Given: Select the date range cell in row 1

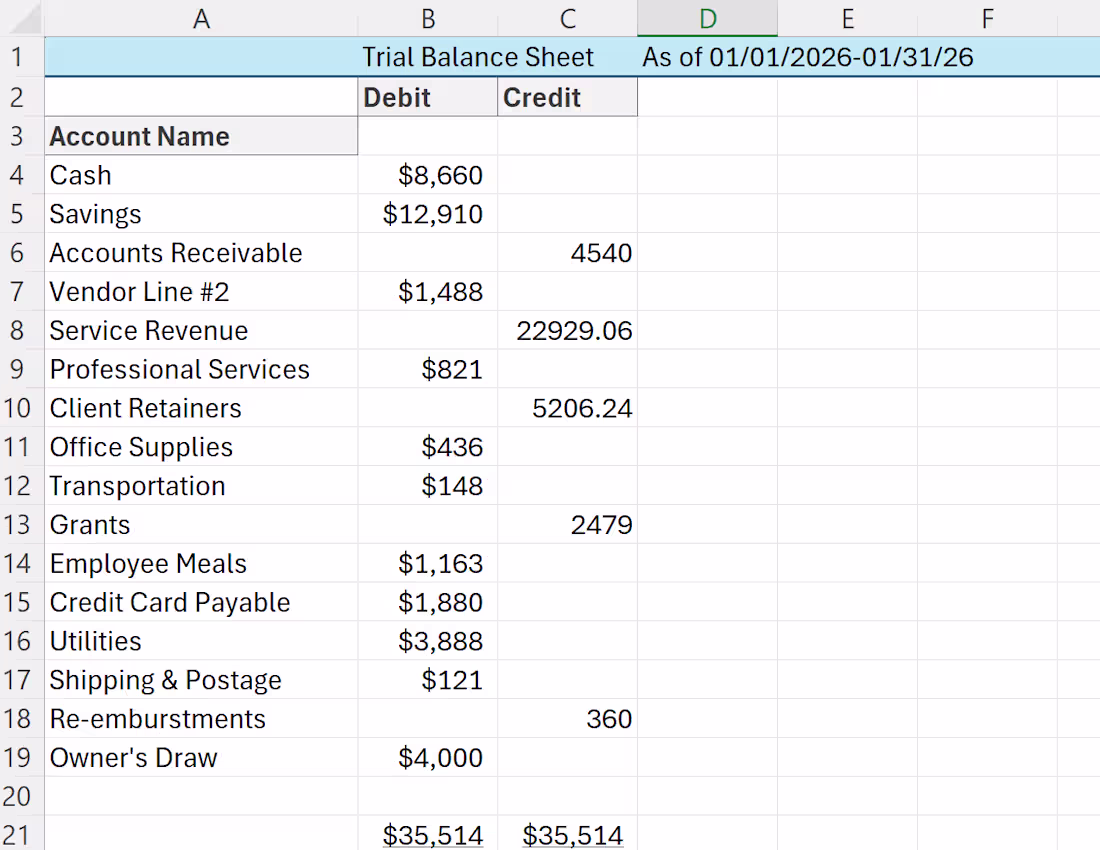Looking at the screenshot, I should [807, 57].
